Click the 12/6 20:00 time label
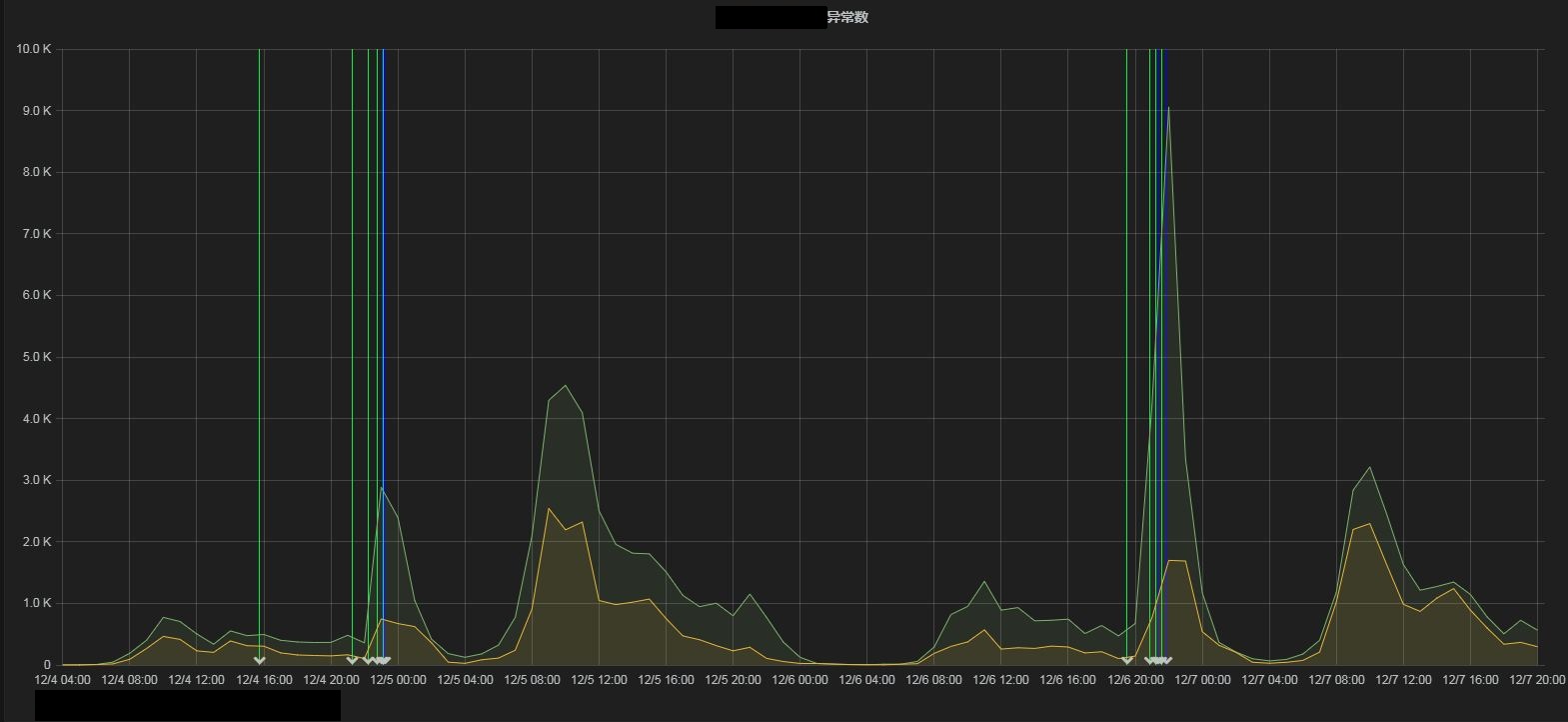Screen dimensions: 1568x722 pyautogui.click(x=1135, y=680)
